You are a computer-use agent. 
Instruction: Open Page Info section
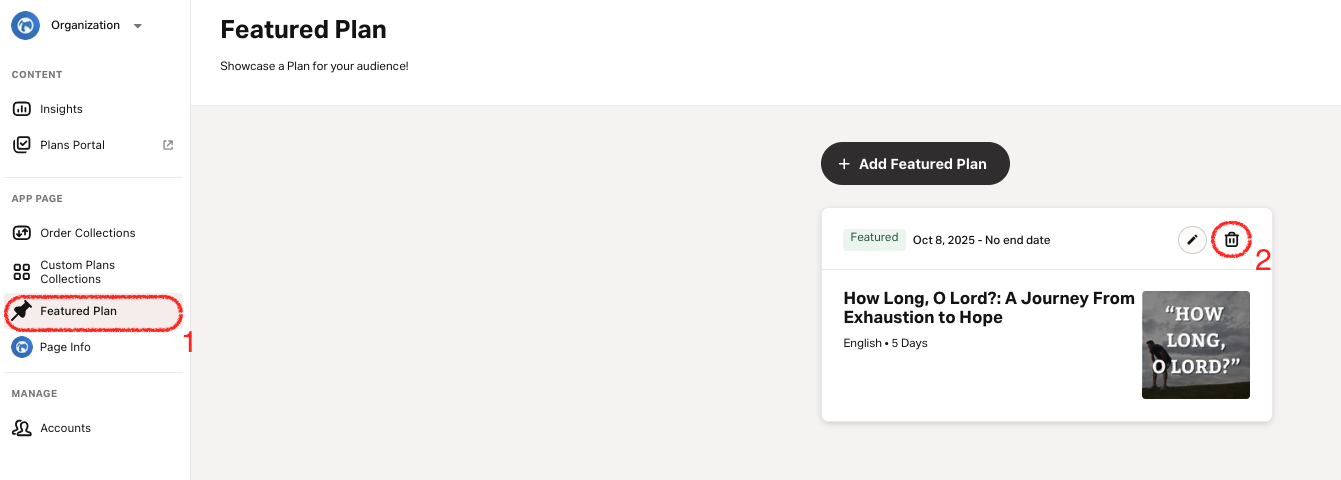[x=65, y=347]
